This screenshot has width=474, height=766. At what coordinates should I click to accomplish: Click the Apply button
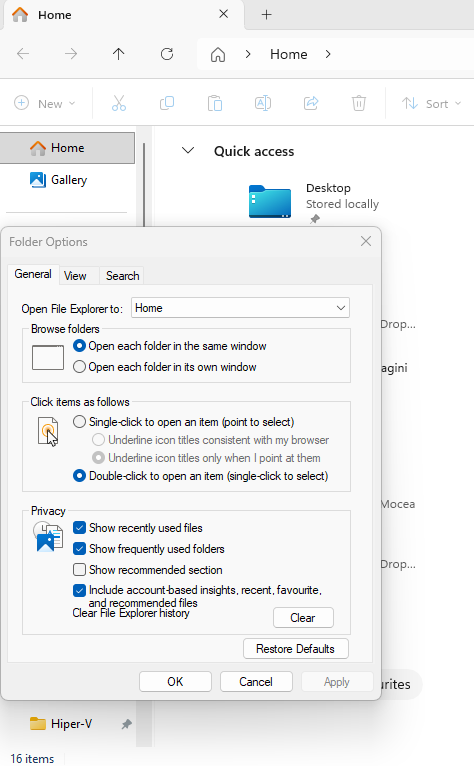pos(337,681)
